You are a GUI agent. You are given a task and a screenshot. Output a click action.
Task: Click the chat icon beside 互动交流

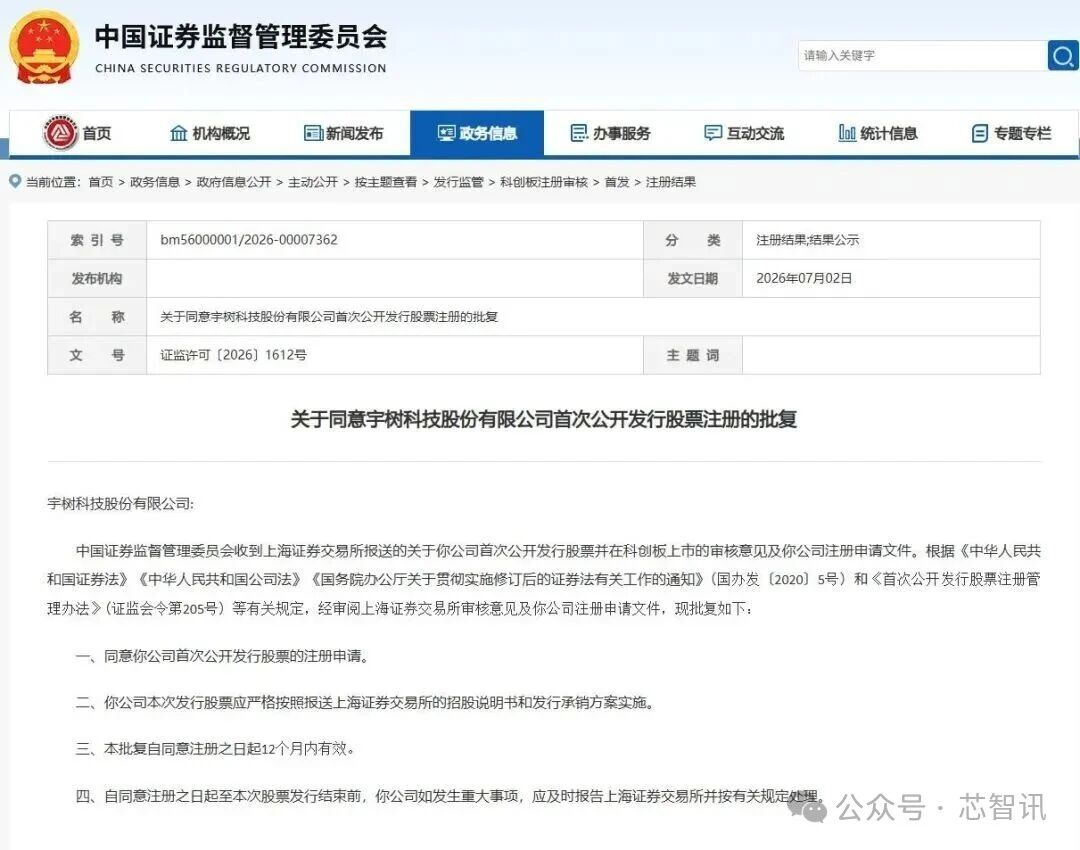713,133
